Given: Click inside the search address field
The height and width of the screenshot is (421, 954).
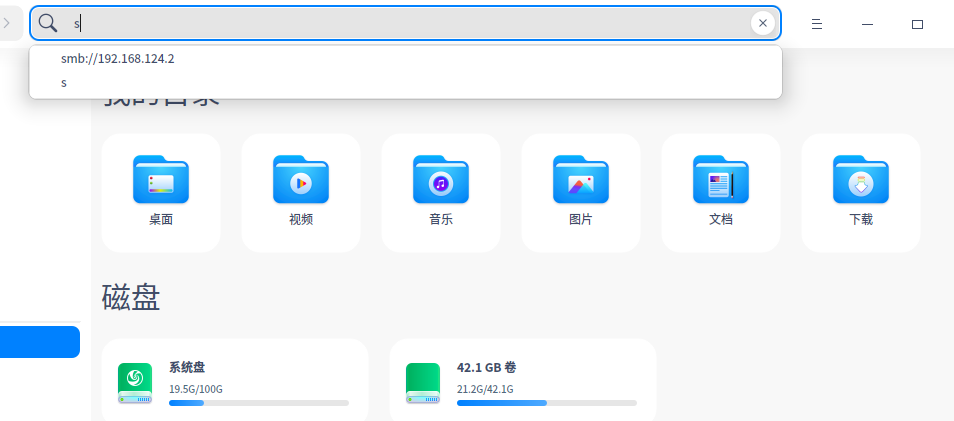Looking at the screenshot, I should 405,23.
